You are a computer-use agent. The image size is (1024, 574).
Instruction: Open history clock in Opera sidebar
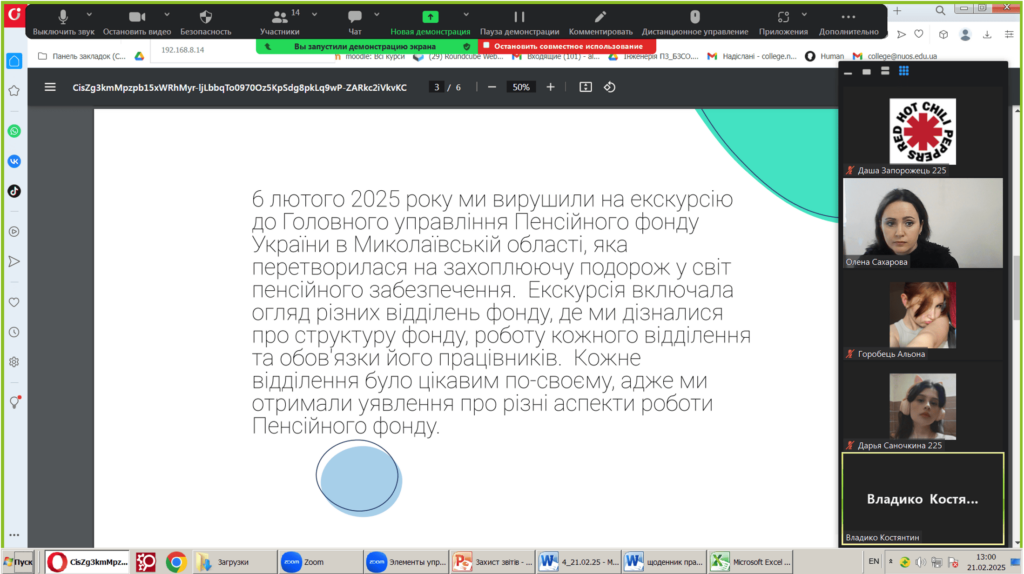coord(14,332)
